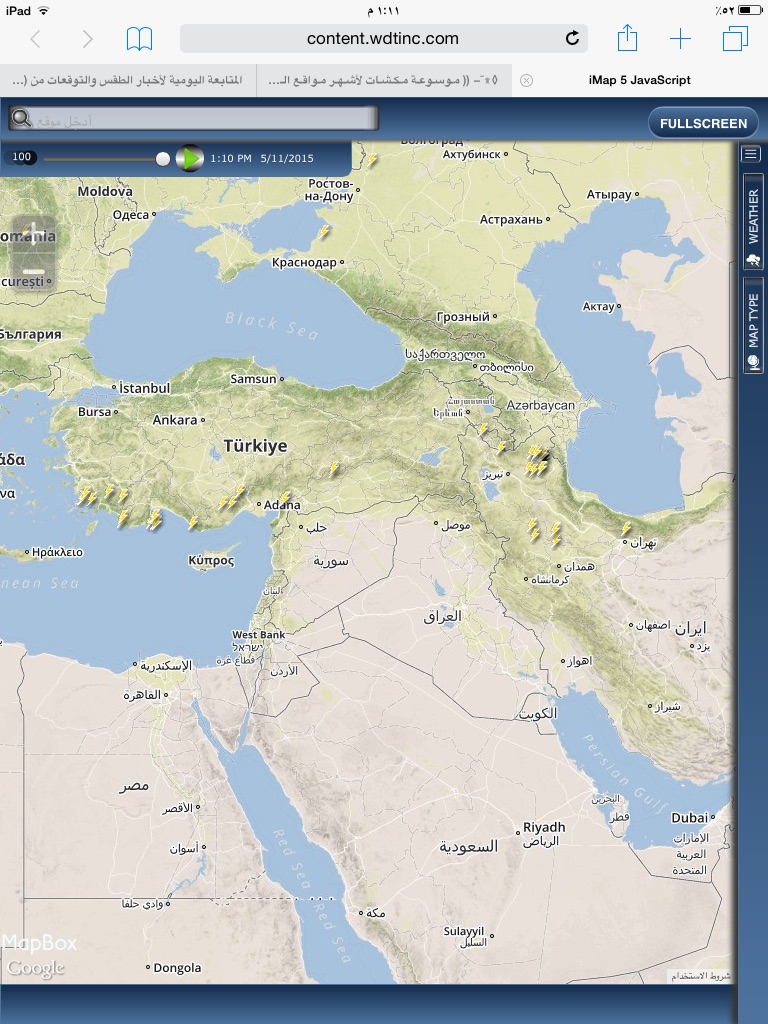Show all tabs overview icon

(x=735, y=39)
